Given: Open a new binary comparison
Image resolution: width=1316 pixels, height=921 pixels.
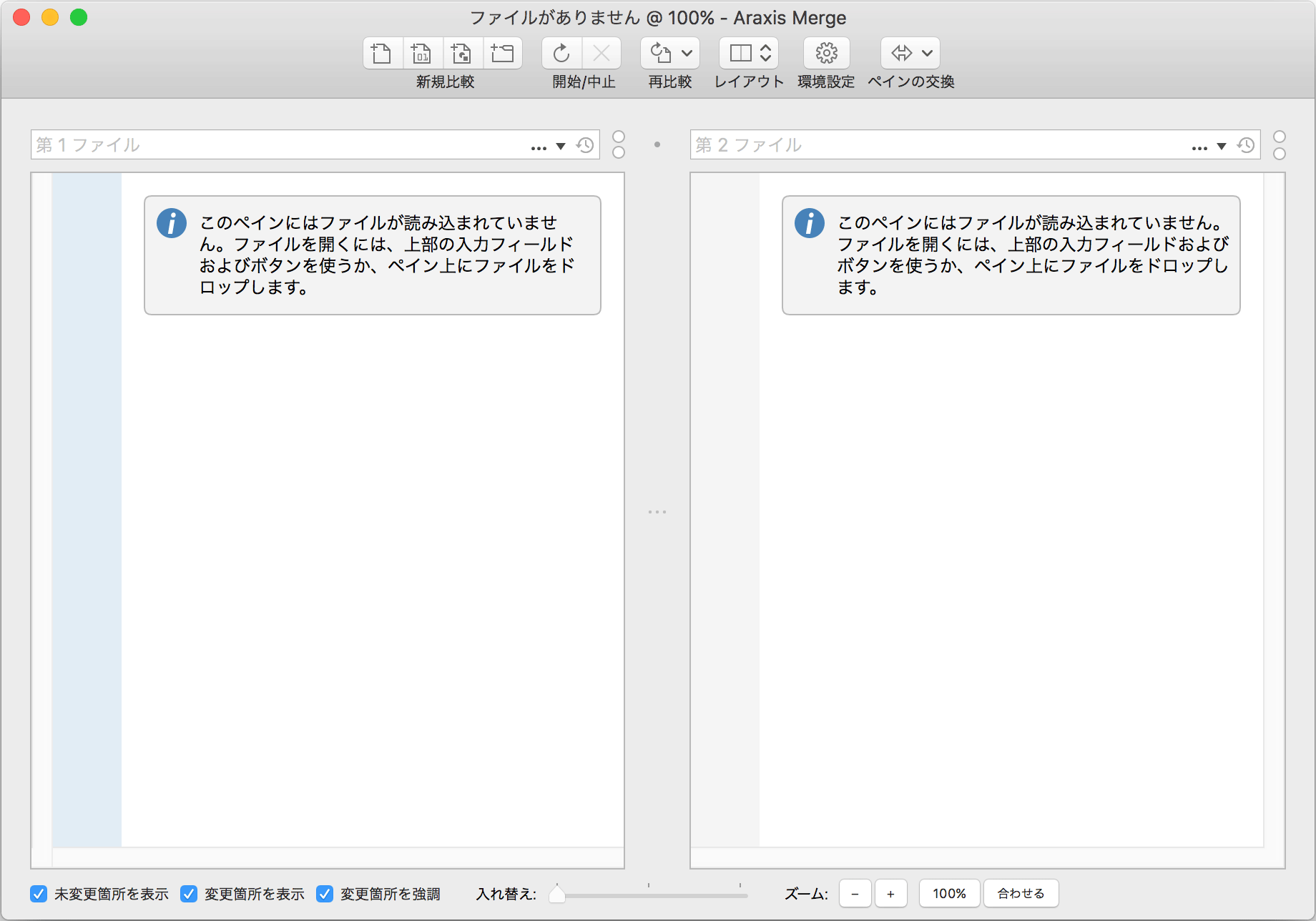Looking at the screenshot, I should (422, 53).
